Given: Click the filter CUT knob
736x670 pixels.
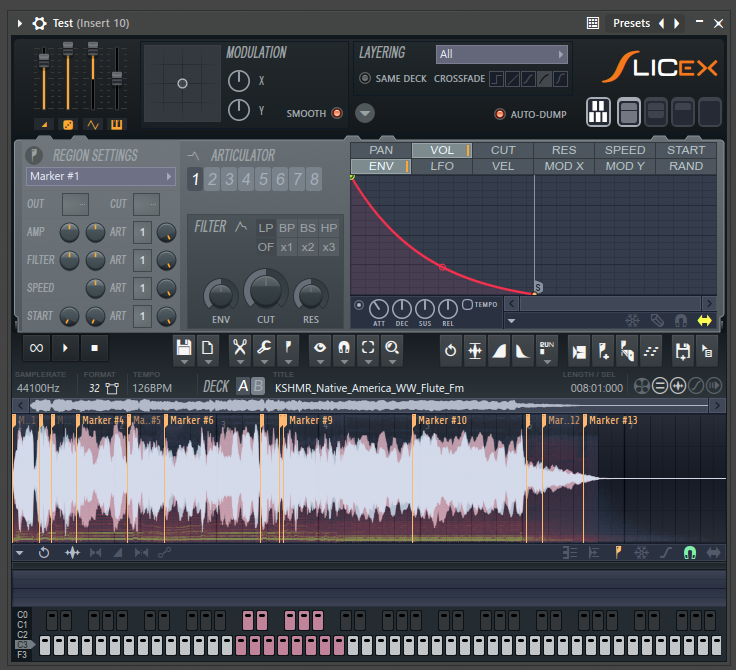Looking at the screenshot, I should [266, 290].
